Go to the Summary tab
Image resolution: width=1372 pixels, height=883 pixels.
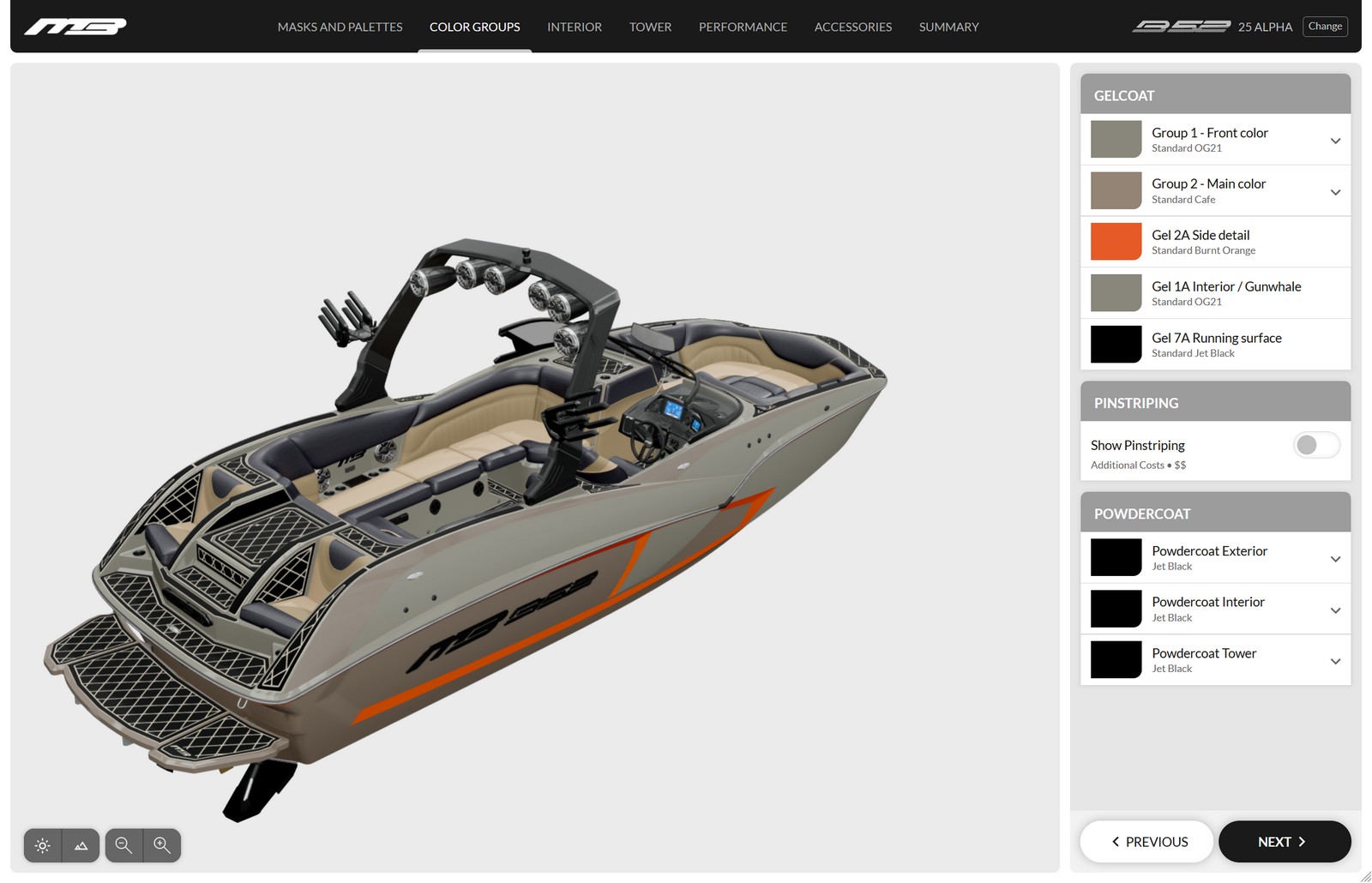click(948, 27)
